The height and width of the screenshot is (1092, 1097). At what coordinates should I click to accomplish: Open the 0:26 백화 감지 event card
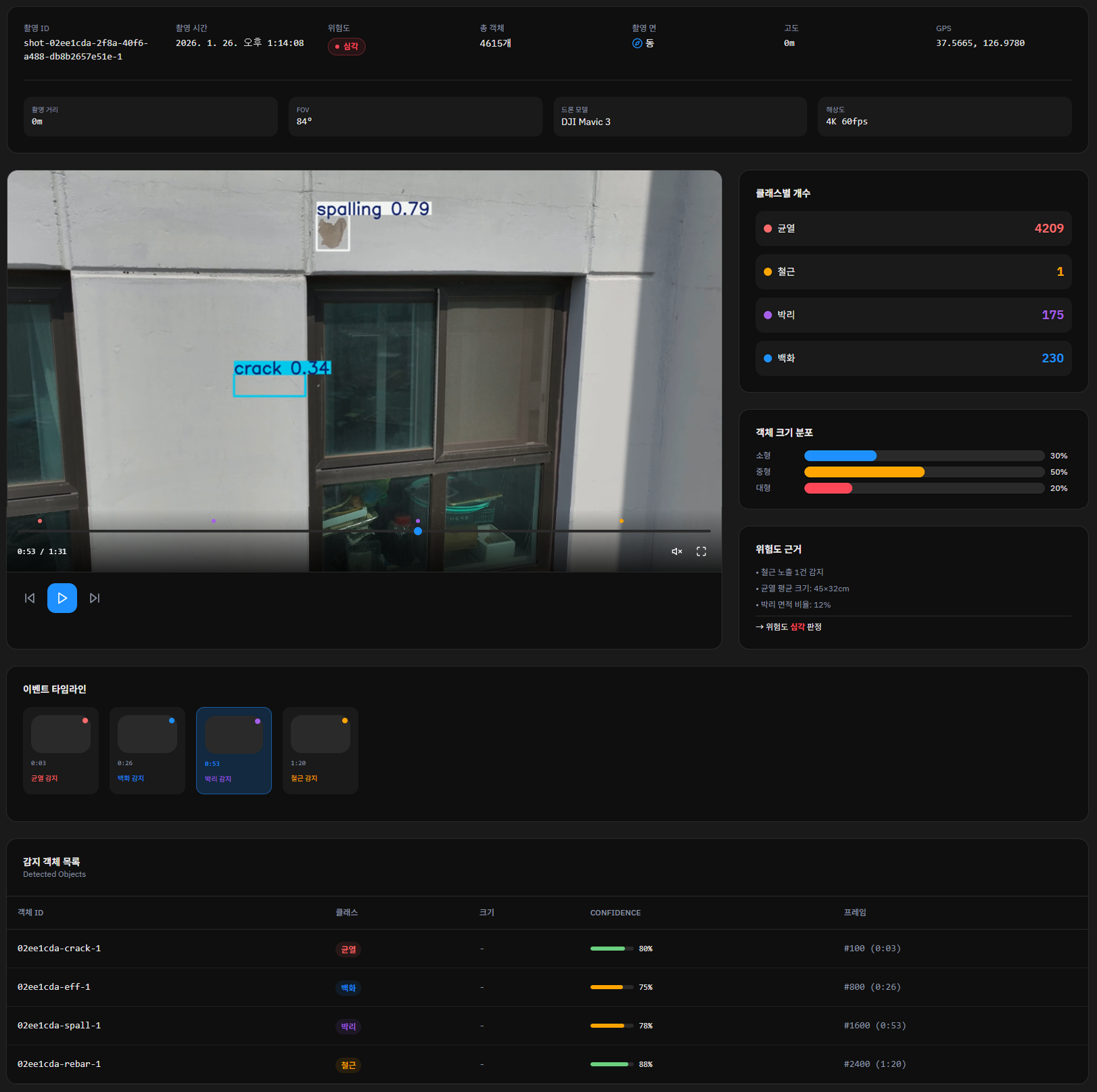(x=147, y=750)
